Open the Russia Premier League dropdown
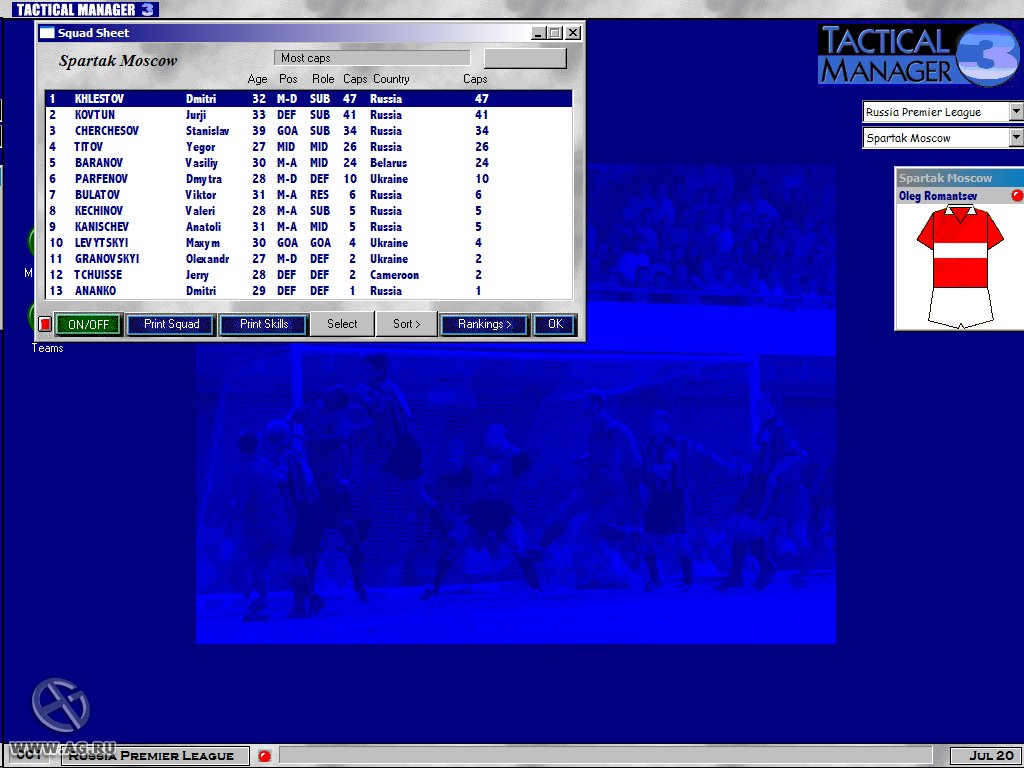Screen dimensions: 1024x768 click(1016, 112)
